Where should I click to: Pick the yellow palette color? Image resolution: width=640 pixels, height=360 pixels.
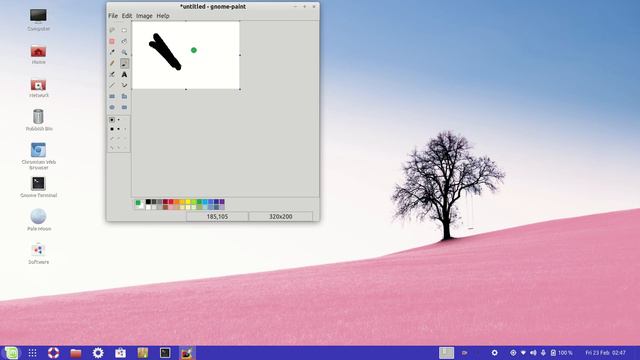(x=188, y=202)
